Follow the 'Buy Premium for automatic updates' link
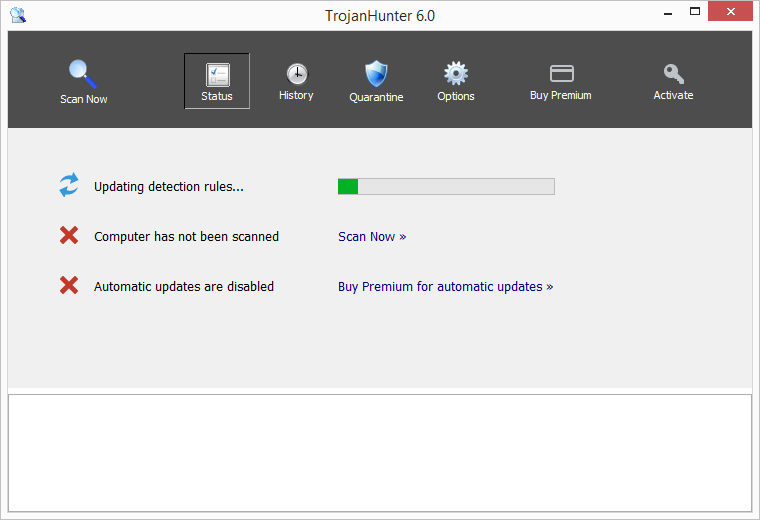 (445, 286)
